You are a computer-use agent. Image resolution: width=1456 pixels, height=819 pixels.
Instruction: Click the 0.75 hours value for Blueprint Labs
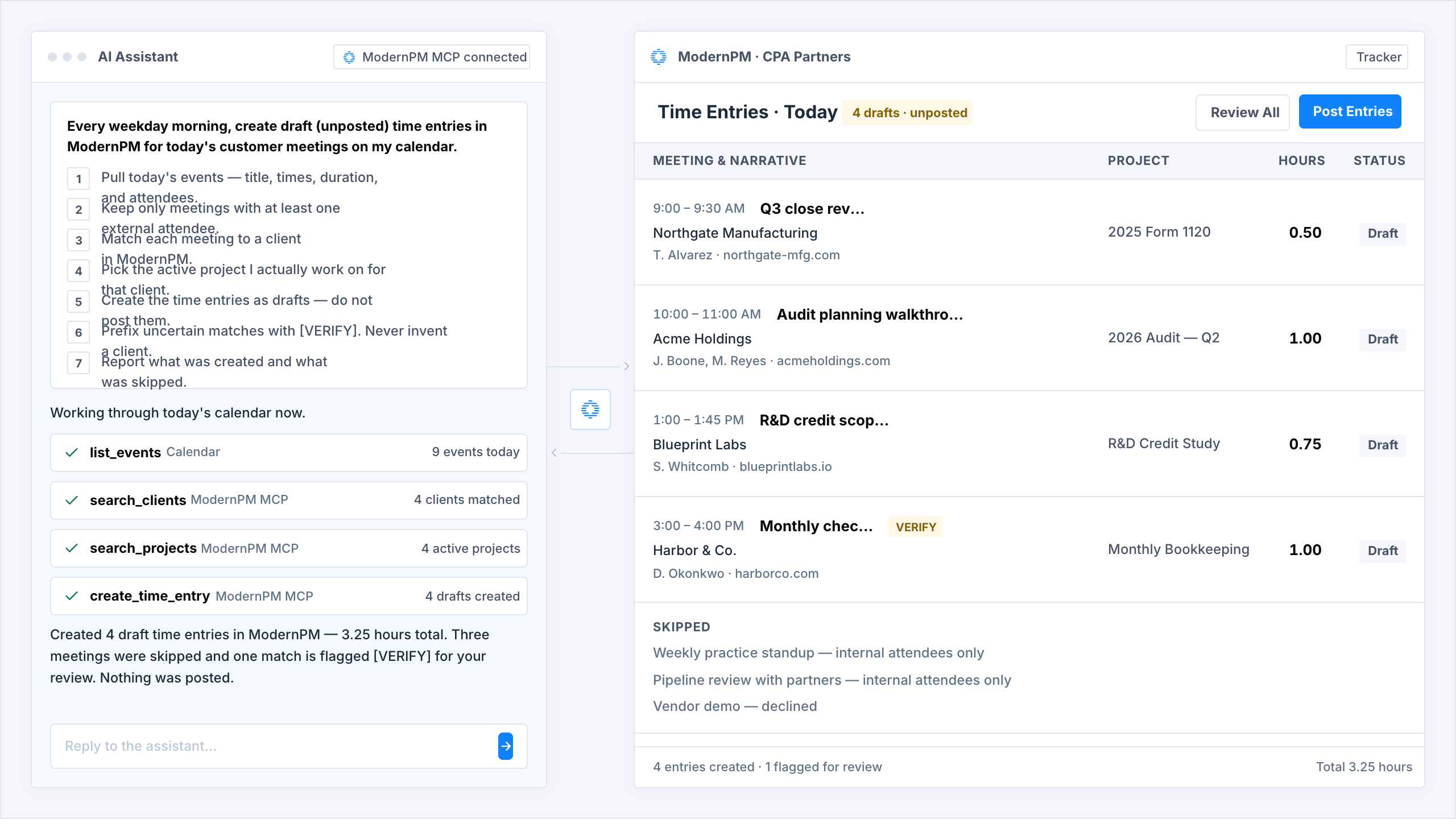tap(1305, 444)
